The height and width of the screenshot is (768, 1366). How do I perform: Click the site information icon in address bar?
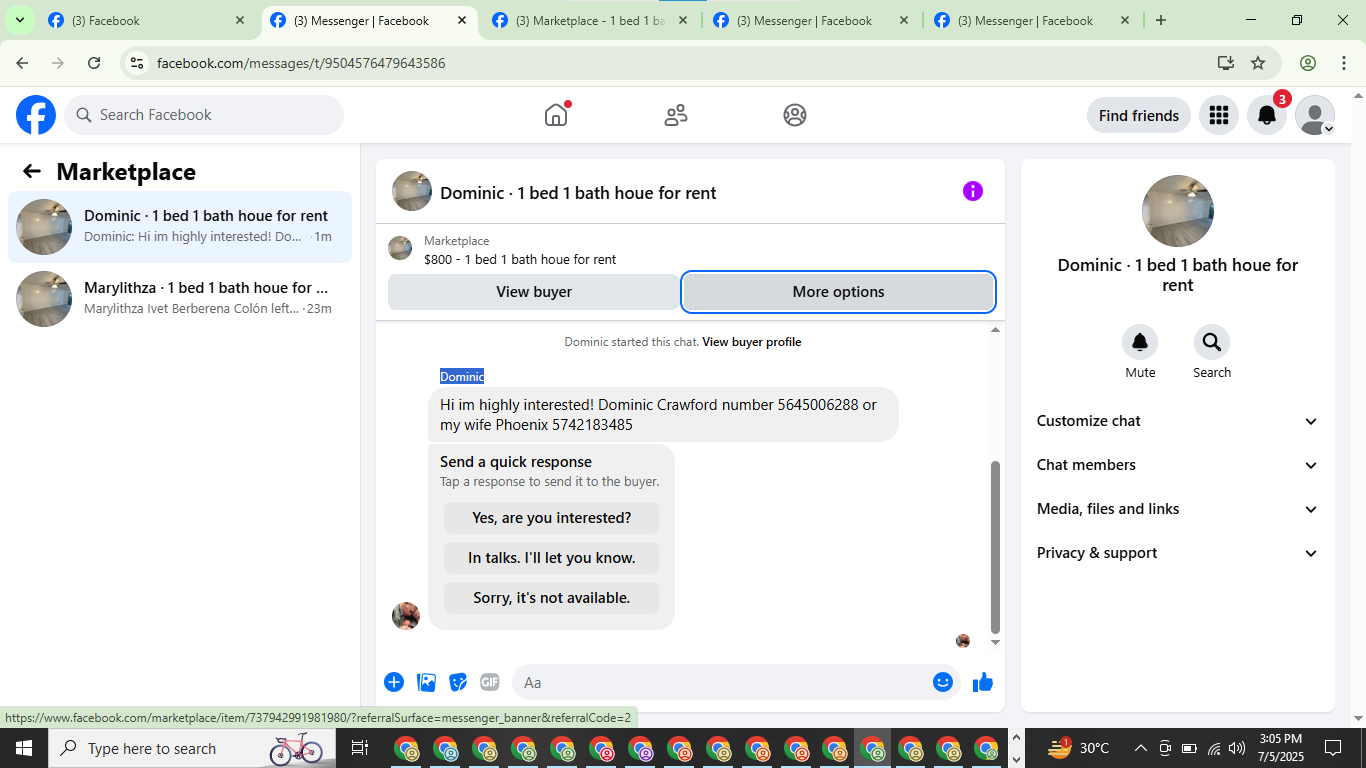click(x=137, y=63)
